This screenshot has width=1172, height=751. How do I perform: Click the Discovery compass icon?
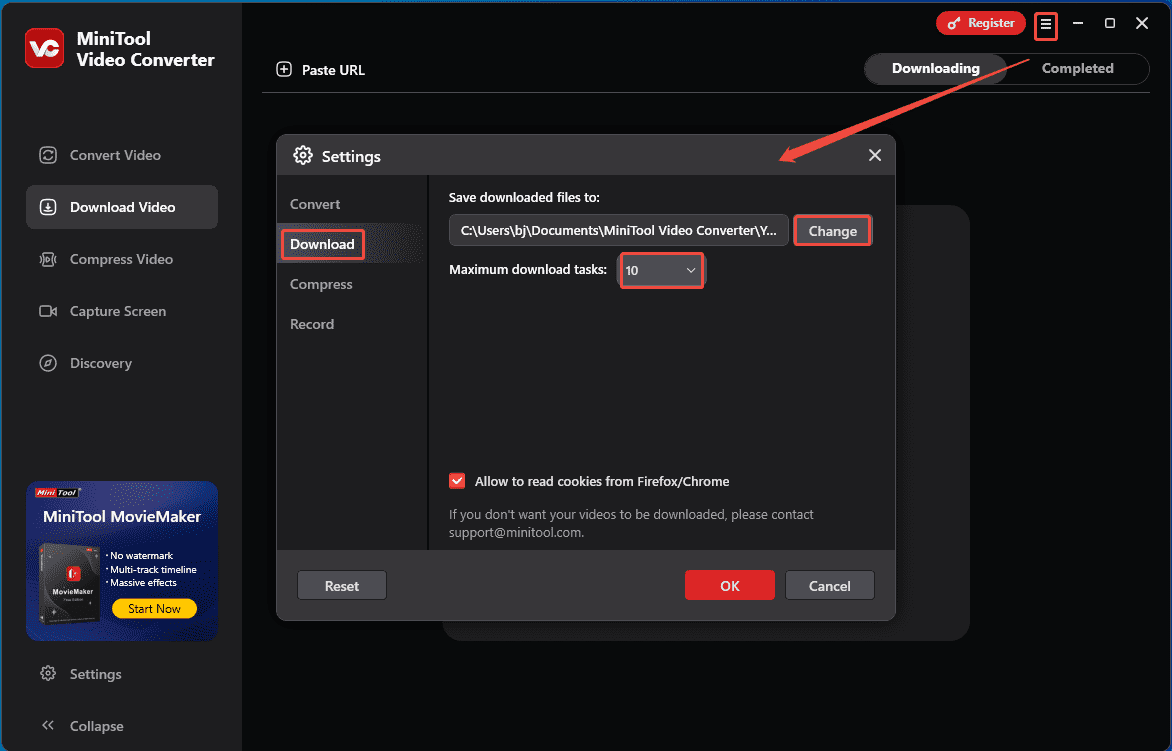pyautogui.click(x=48, y=363)
